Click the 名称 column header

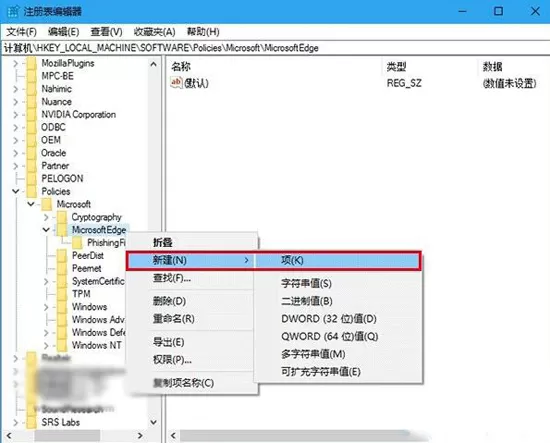[x=275, y=66]
